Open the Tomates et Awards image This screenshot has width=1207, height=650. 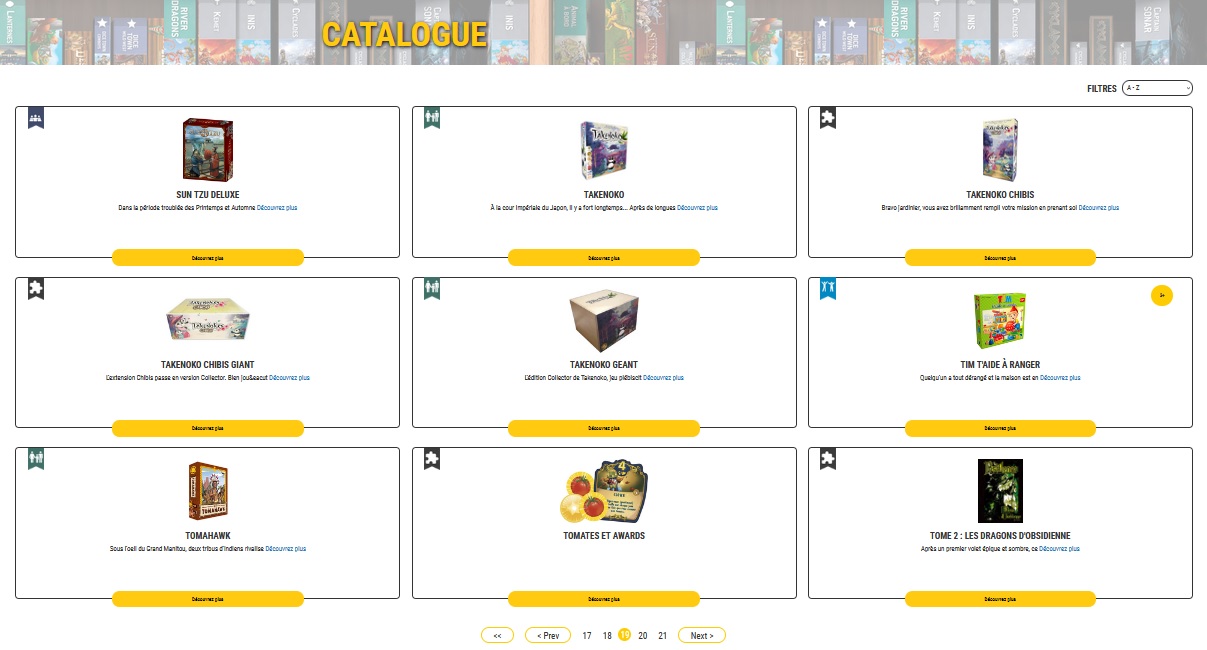pyautogui.click(x=604, y=491)
